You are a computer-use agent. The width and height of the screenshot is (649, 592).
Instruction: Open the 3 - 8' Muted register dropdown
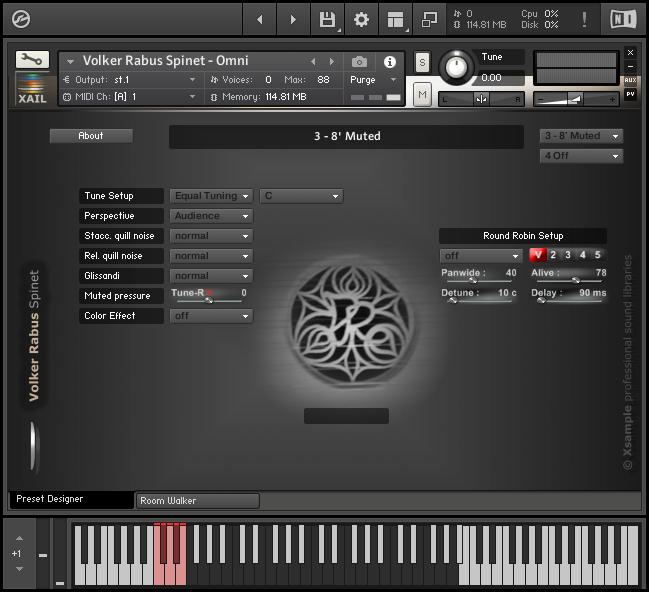click(581, 136)
